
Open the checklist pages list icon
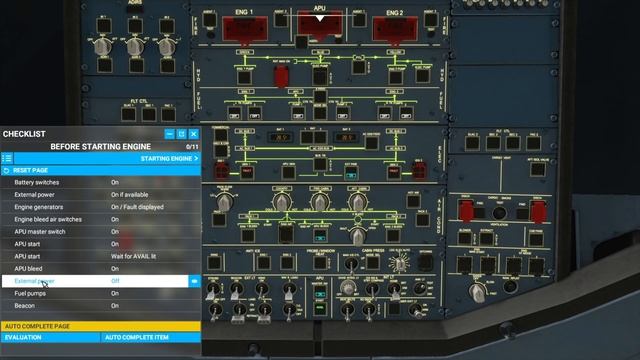coord(7,158)
